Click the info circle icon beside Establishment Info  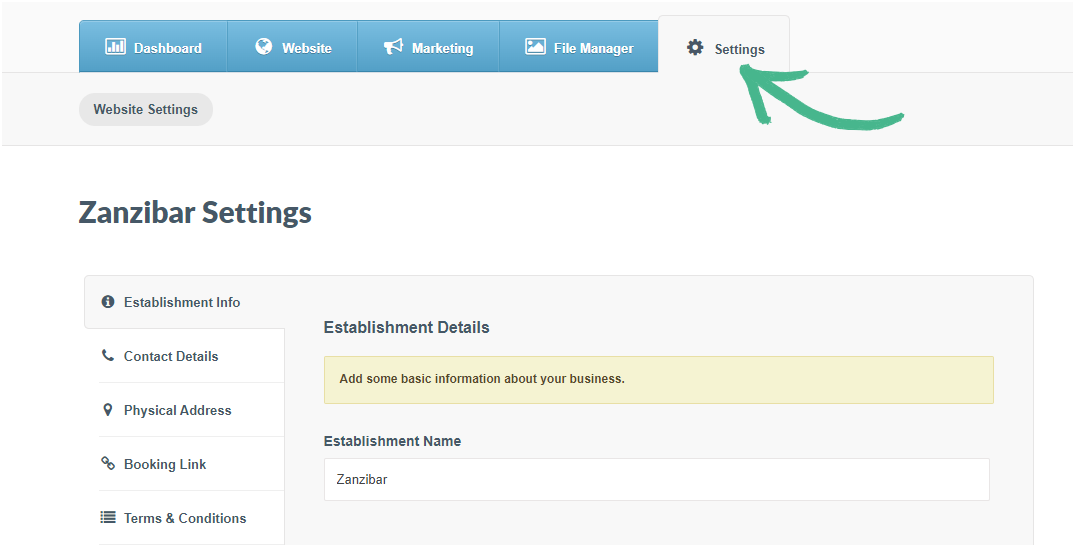[108, 302]
